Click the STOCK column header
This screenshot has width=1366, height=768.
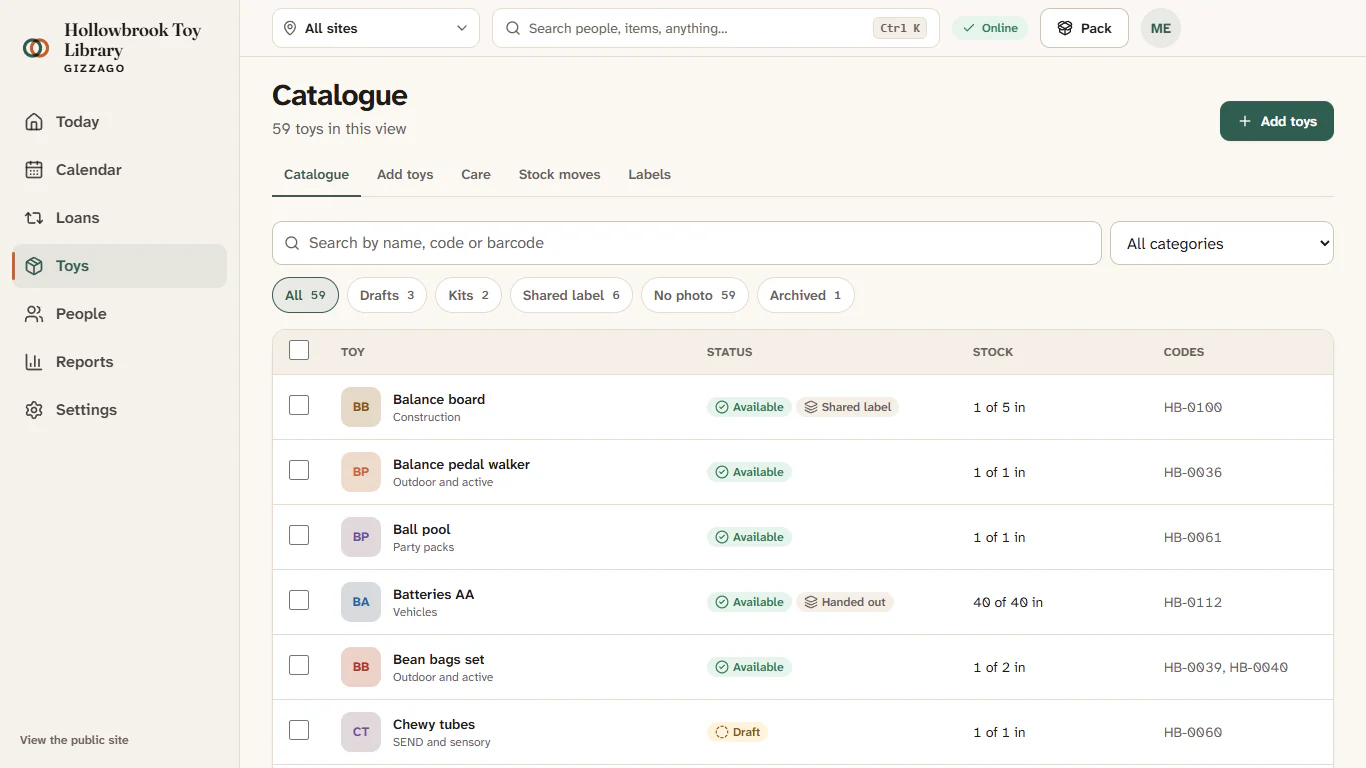click(993, 352)
